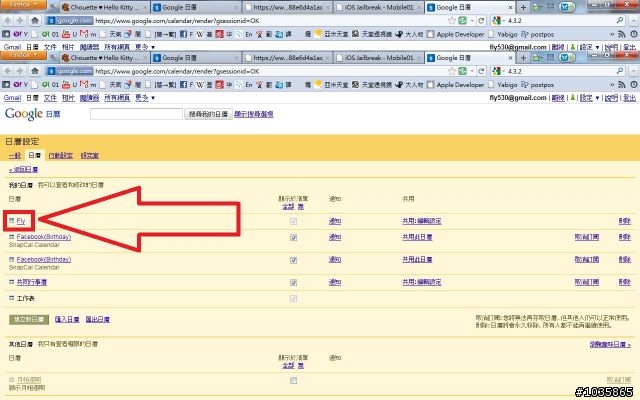Run the search with the lower magnifier icon
The height and width of the screenshot is (400, 640).
pos(620,71)
